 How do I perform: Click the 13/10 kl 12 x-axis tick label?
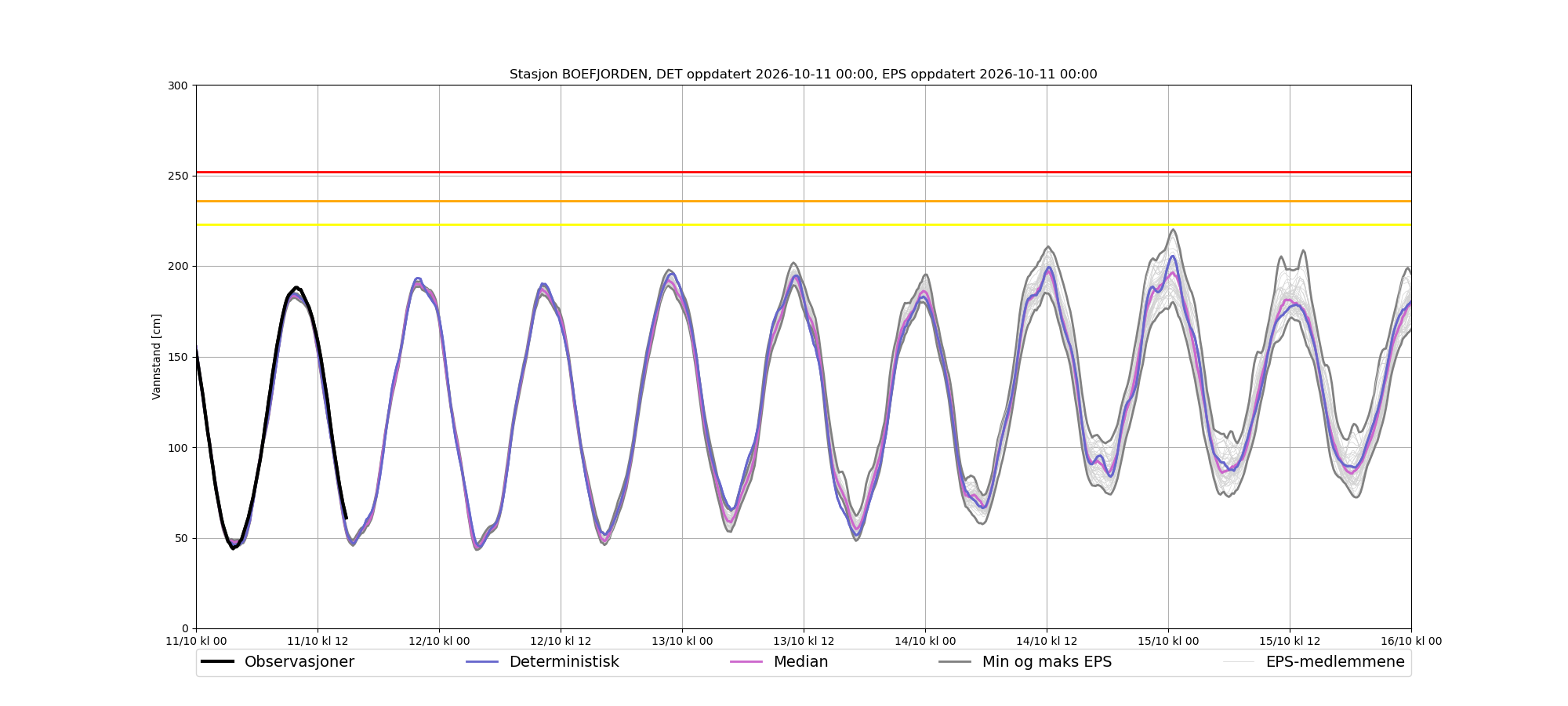coord(804,641)
